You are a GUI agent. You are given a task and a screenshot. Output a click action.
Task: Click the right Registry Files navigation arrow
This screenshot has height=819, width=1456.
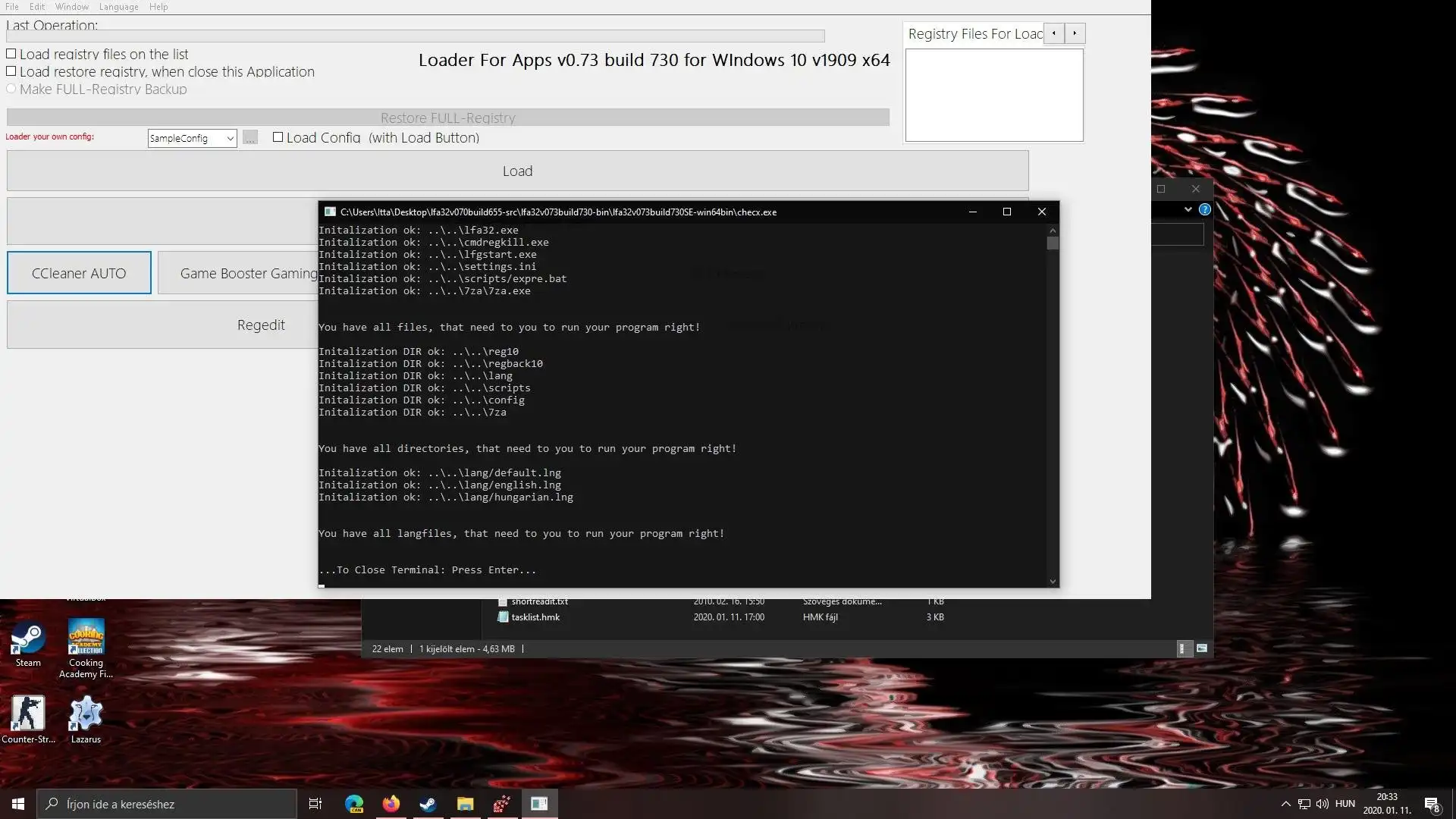click(1075, 33)
